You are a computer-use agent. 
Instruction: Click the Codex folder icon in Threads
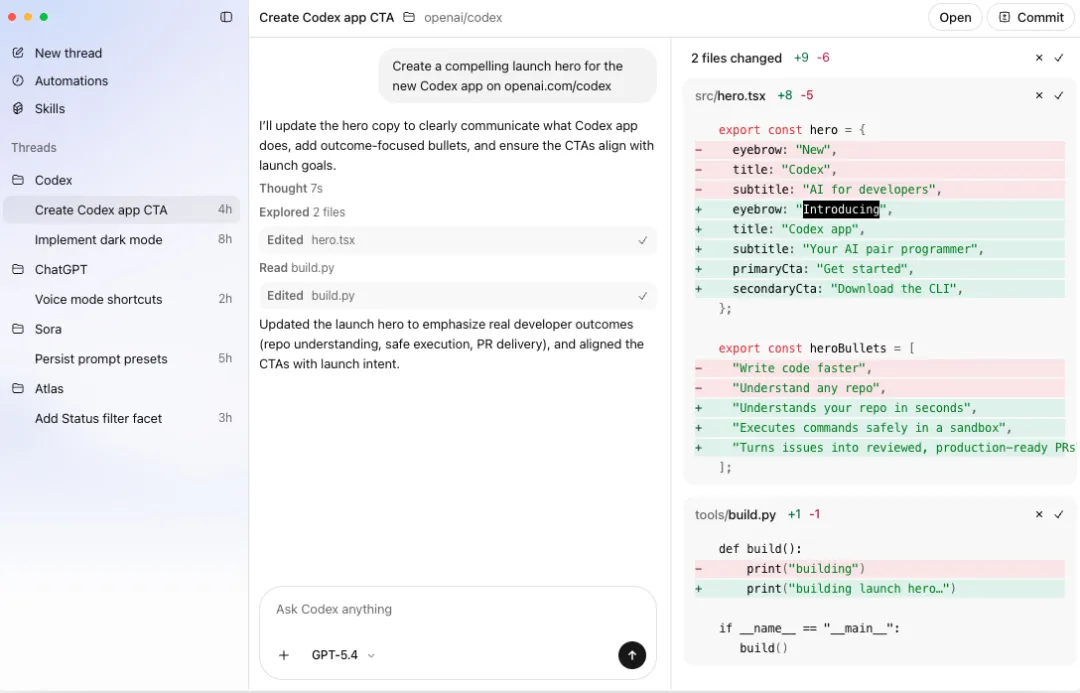pos(18,180)
